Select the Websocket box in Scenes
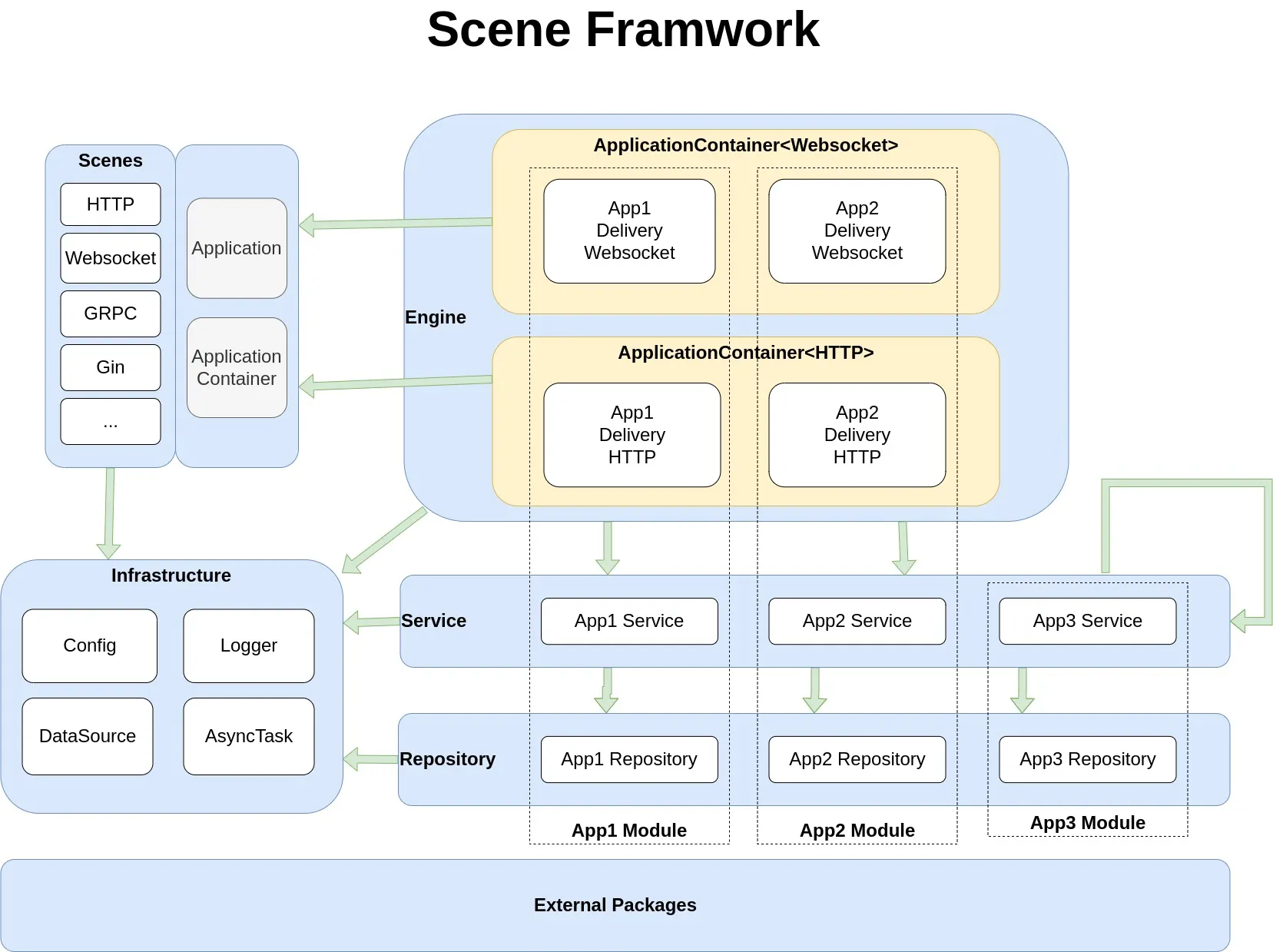This screenshot has width=1273, height=952. pyautogui.click(x=111, y=258)
